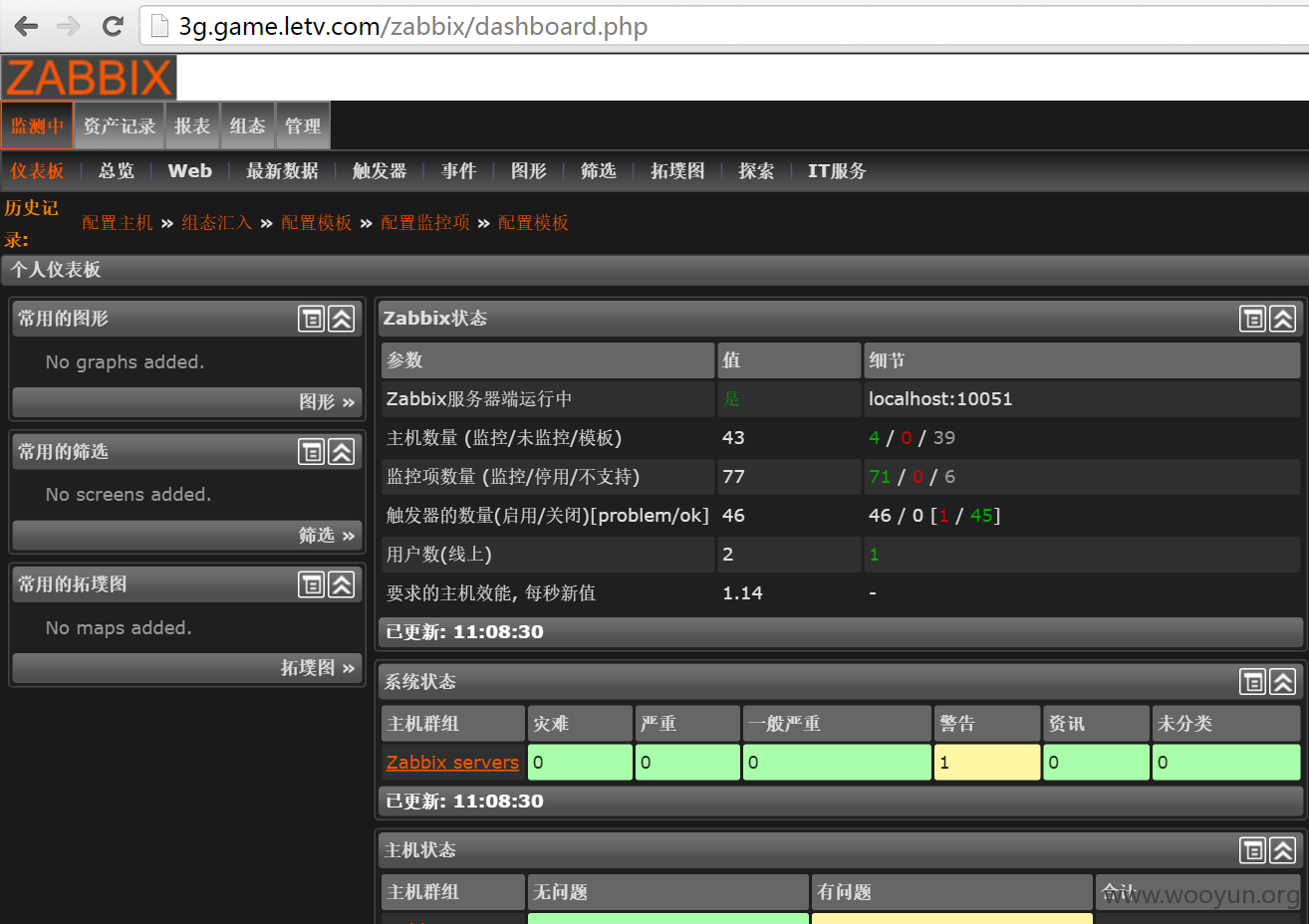Viewport: 1309px width, 924px height.
Task: Select the 监测中 main tab
Action: tap(37, 125)
